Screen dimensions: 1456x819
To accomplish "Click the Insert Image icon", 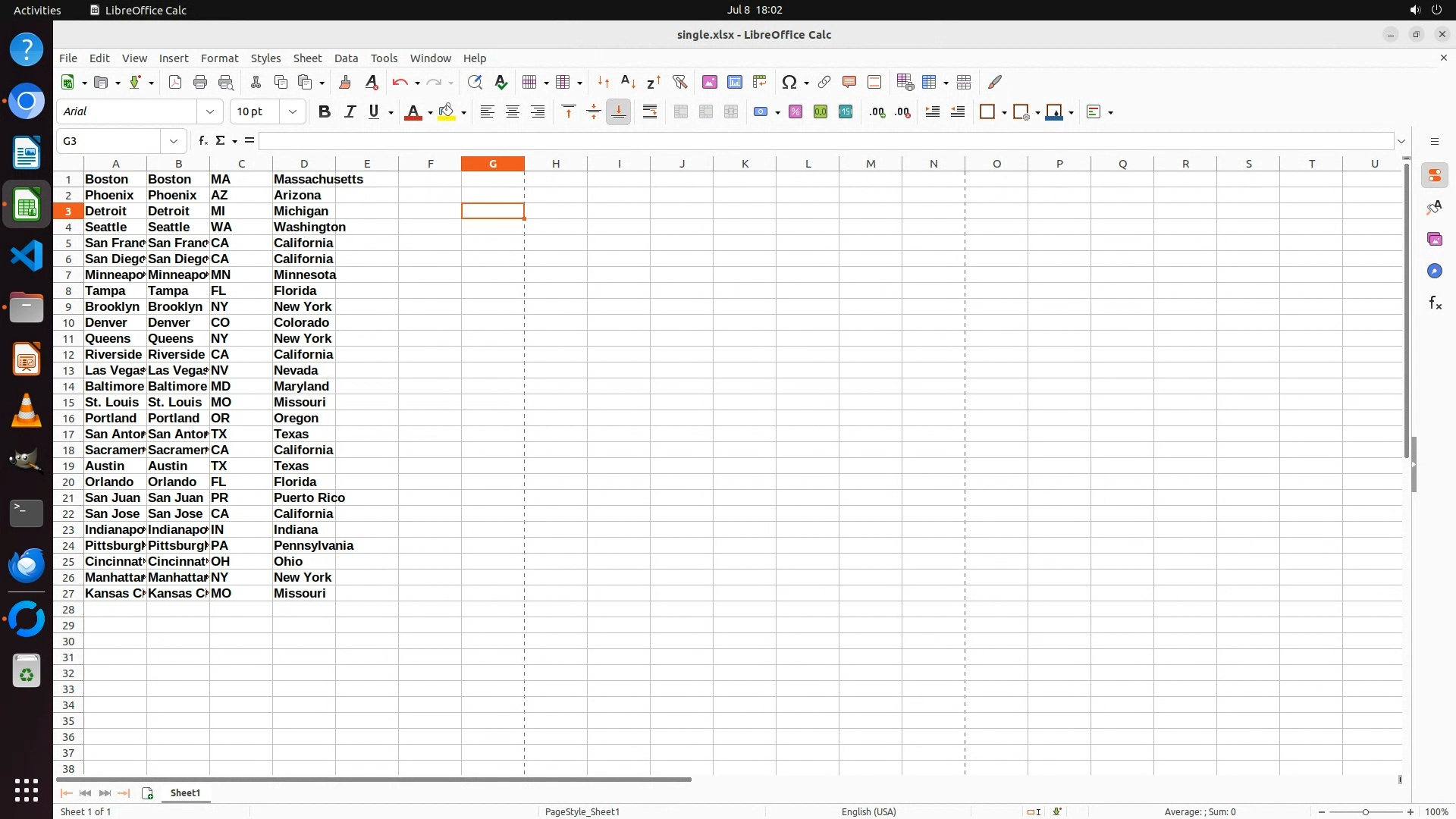I will (x=710, y=82).
